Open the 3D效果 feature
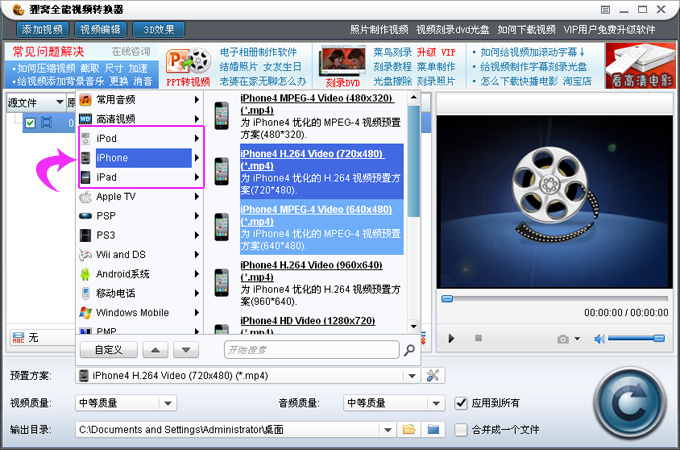The image size is (680, 450). tap(159, 29)
